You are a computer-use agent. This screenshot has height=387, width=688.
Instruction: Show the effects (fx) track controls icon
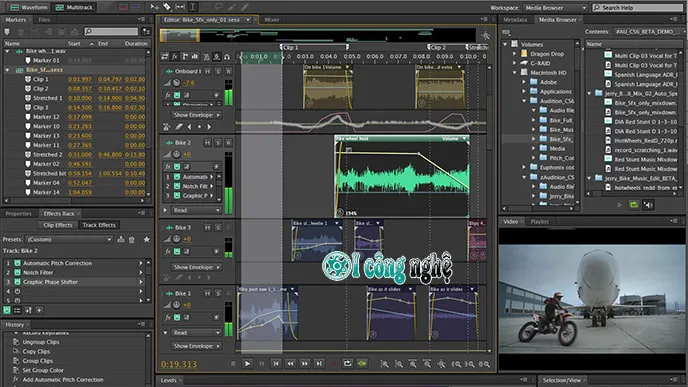coord(175,57)
